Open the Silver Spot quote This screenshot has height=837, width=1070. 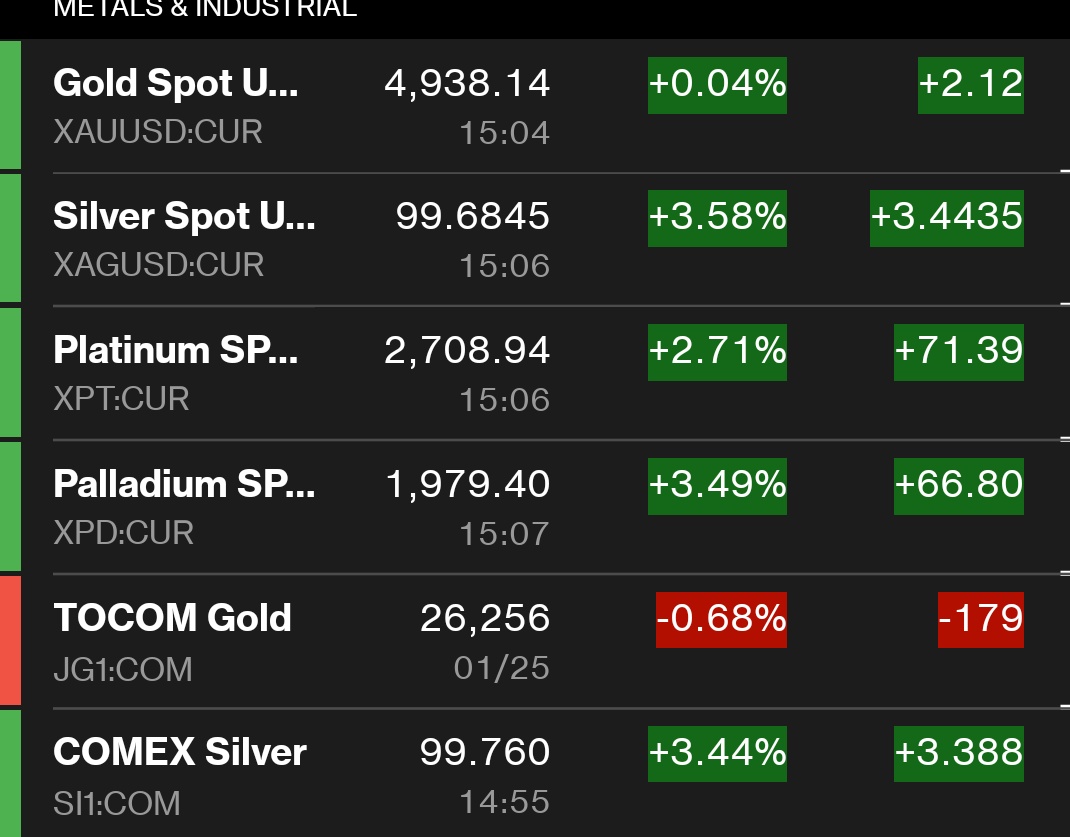(x=184, y=216)
